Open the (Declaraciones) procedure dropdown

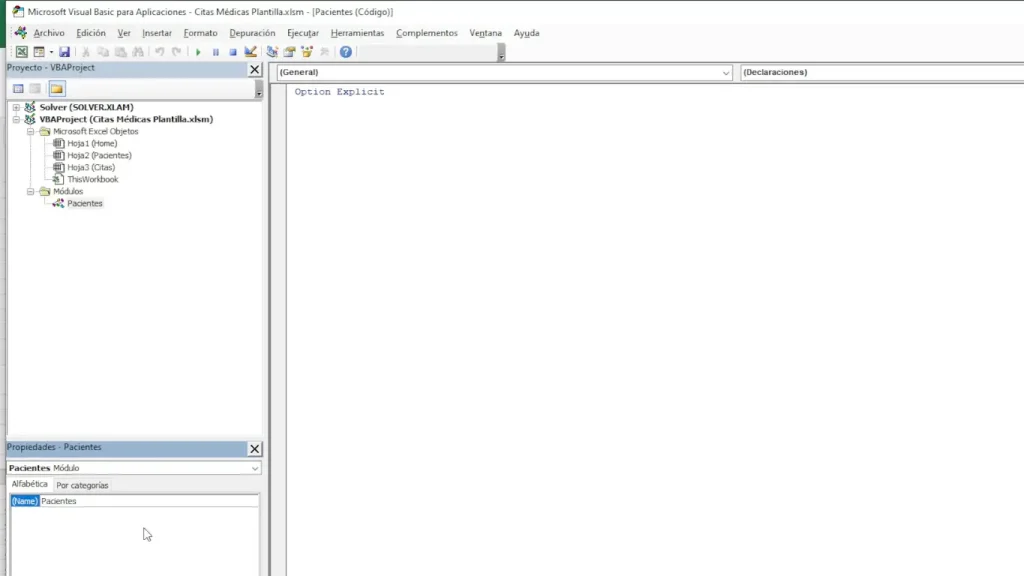tap(882, 72)
